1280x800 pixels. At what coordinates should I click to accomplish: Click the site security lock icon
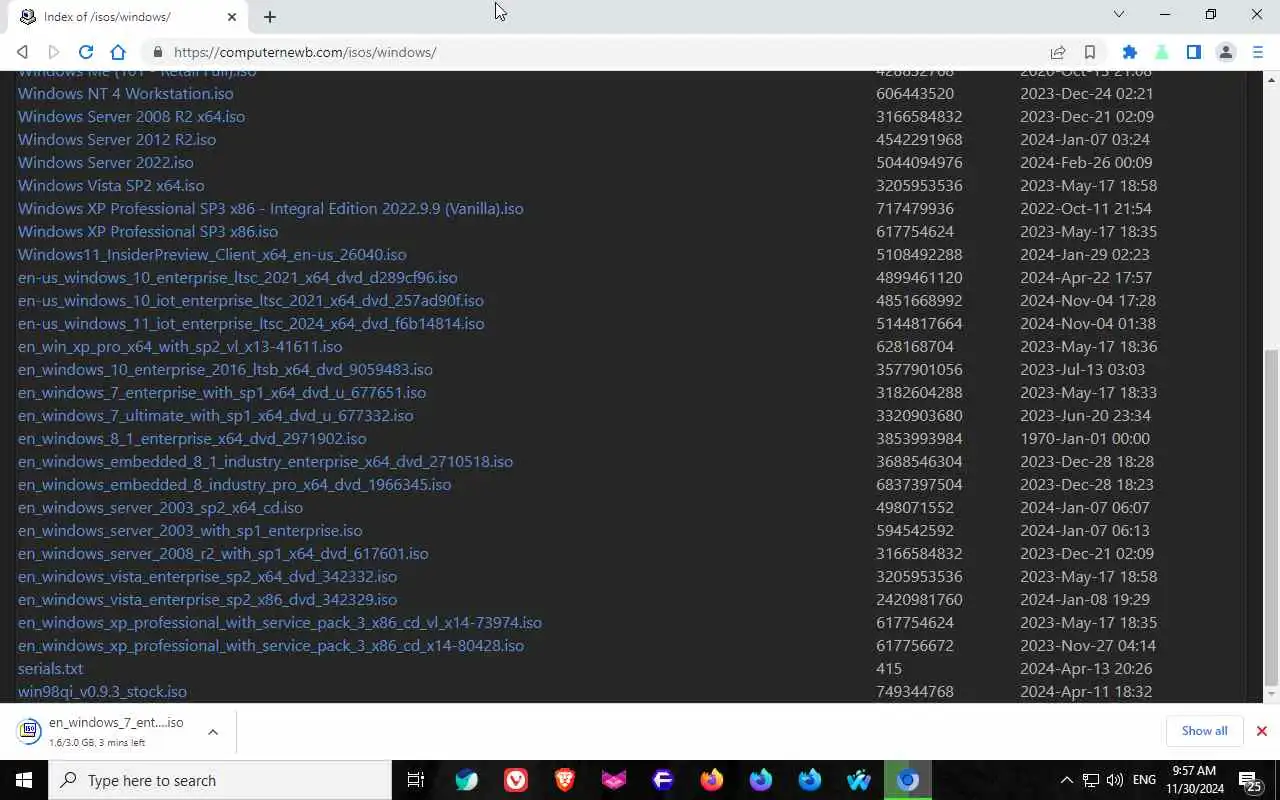click(157, 52)
